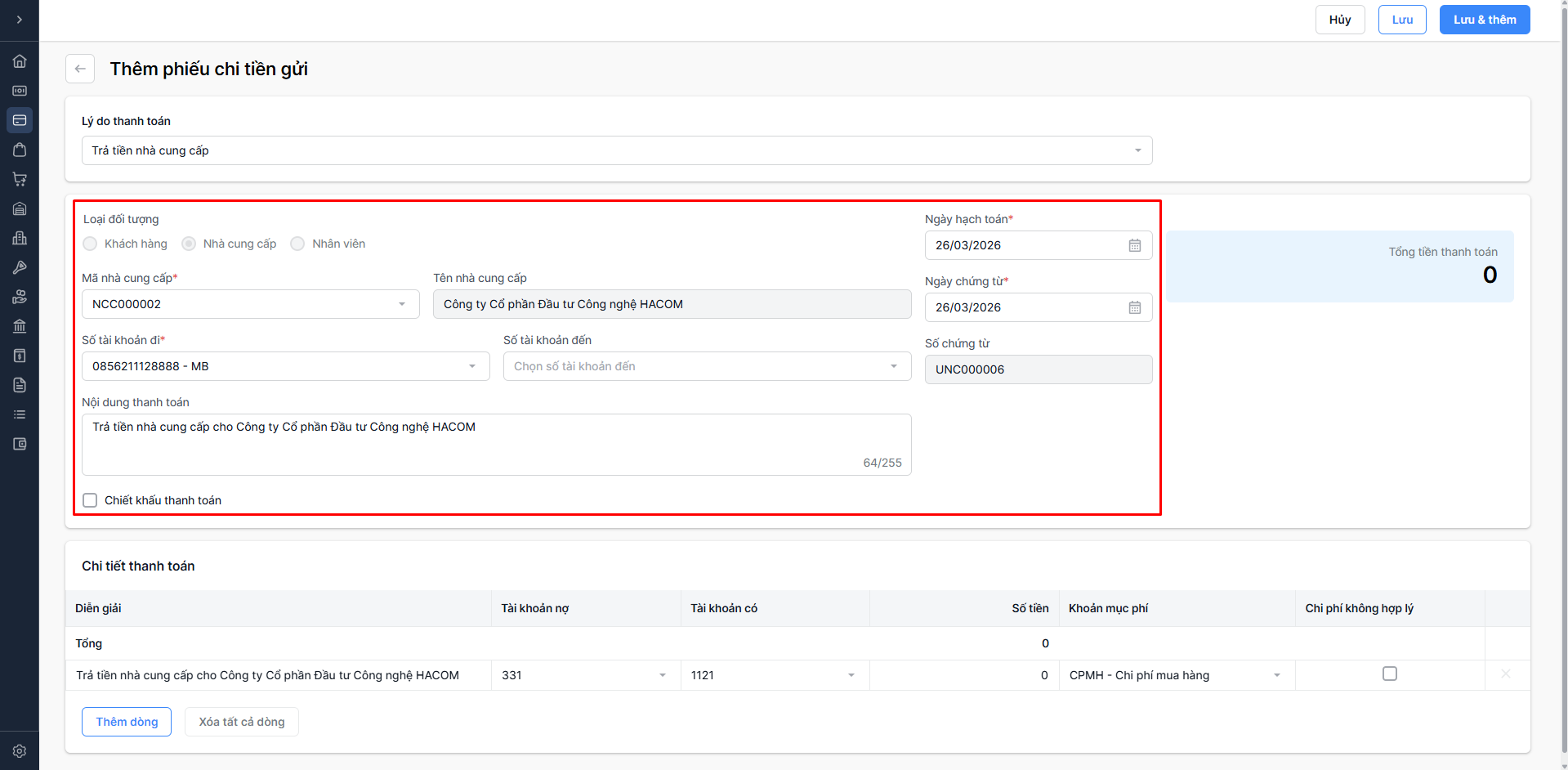1568x770 pixels.
Task: Open settings gear at sidebar bottom
Action: (x=20, y=750)
